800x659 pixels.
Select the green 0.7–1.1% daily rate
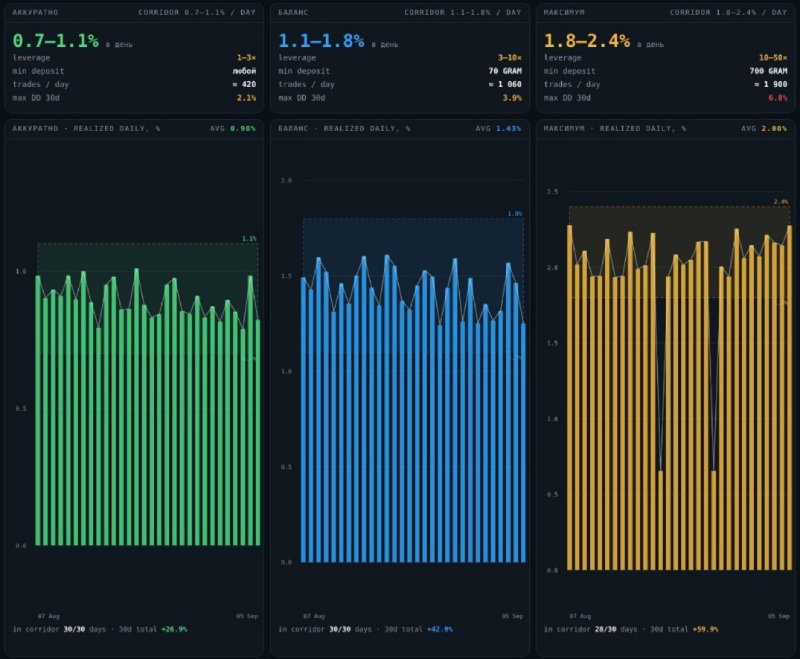click(56, 41)
